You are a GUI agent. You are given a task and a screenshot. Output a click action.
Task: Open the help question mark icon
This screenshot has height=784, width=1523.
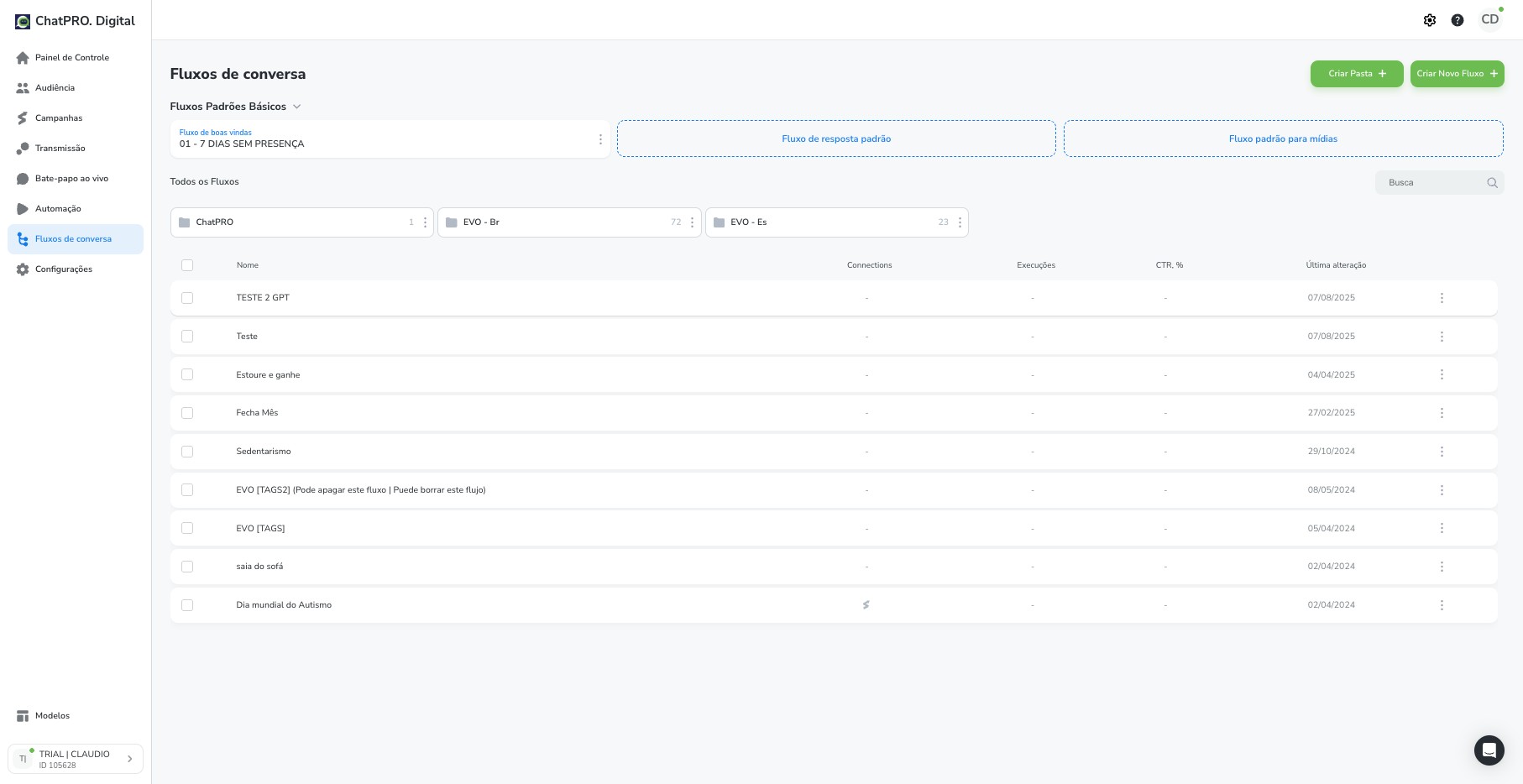1458,20
